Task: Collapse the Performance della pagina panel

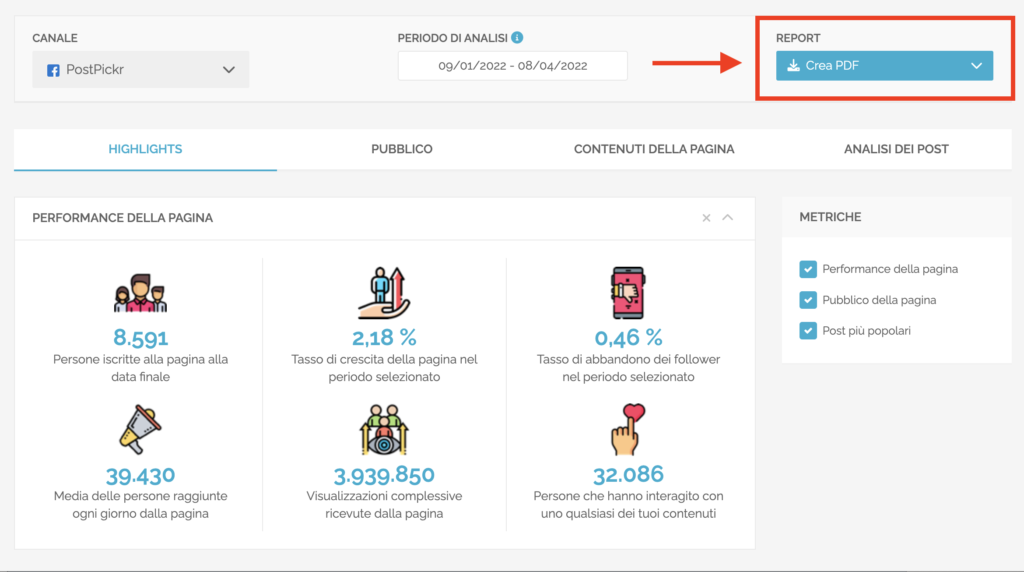Action: (728, 217)
